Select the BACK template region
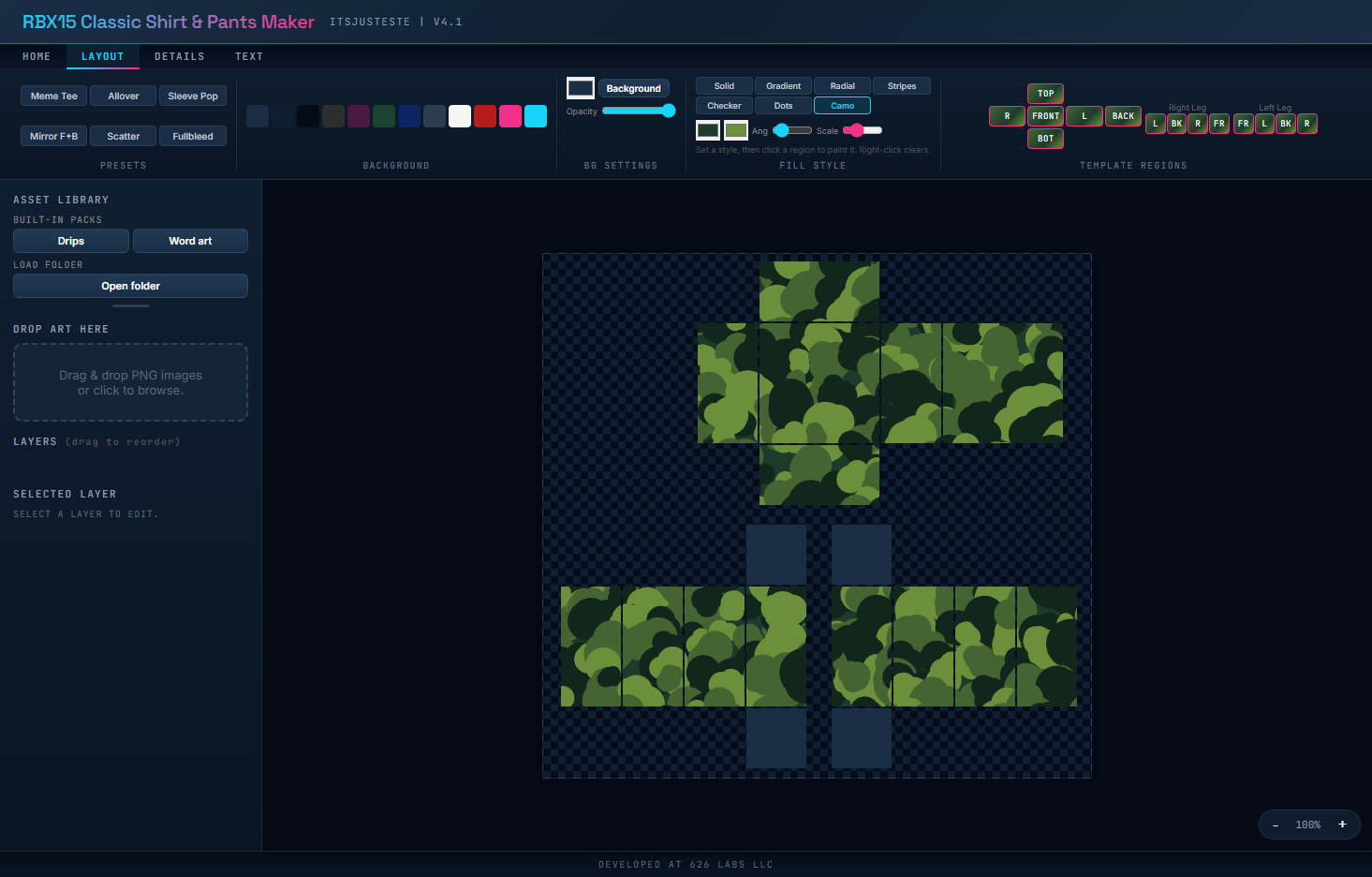The image size is (1372, 877). coord(1123,116)
